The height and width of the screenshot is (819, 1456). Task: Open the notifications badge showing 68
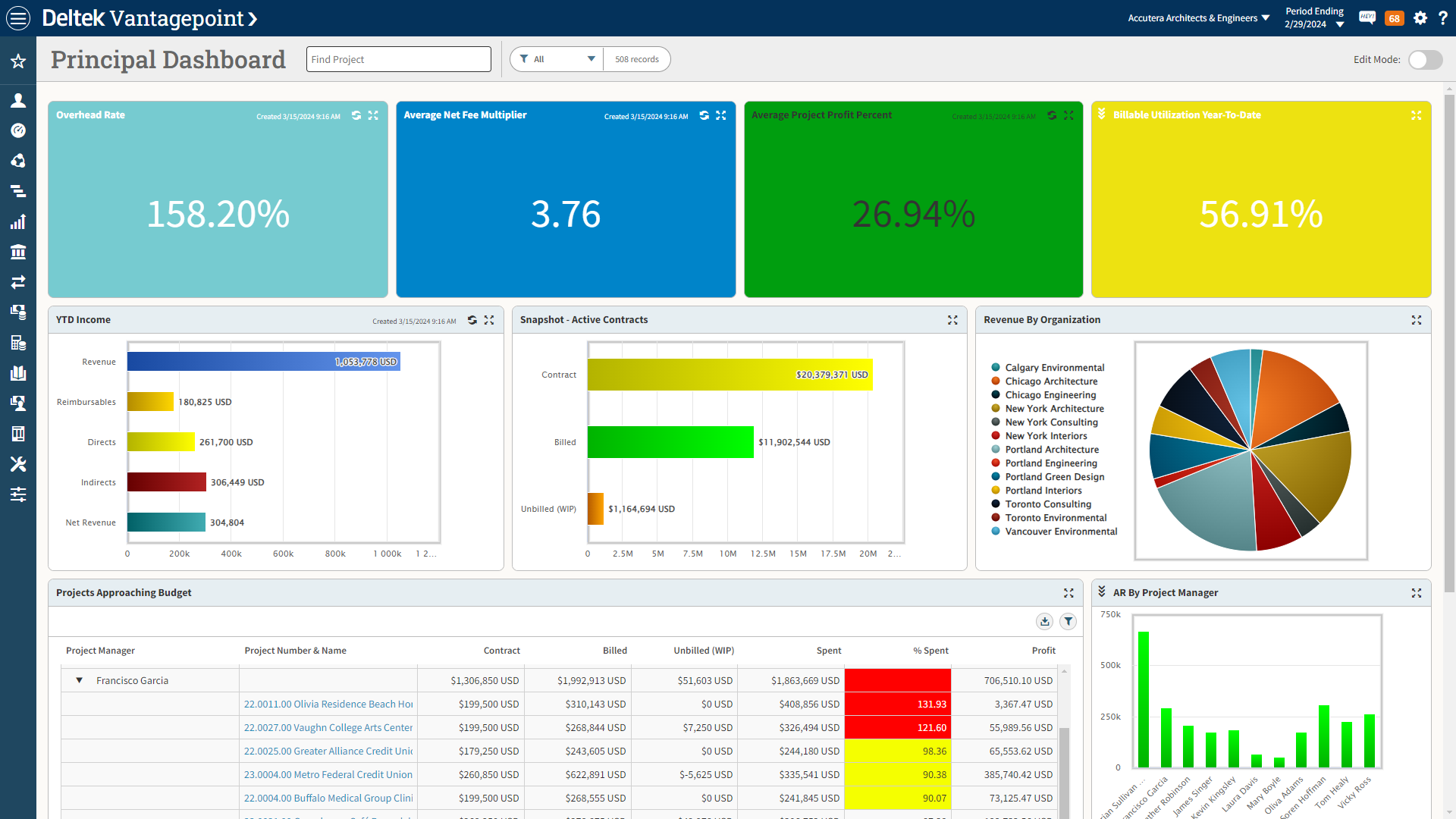point(1394,18)
